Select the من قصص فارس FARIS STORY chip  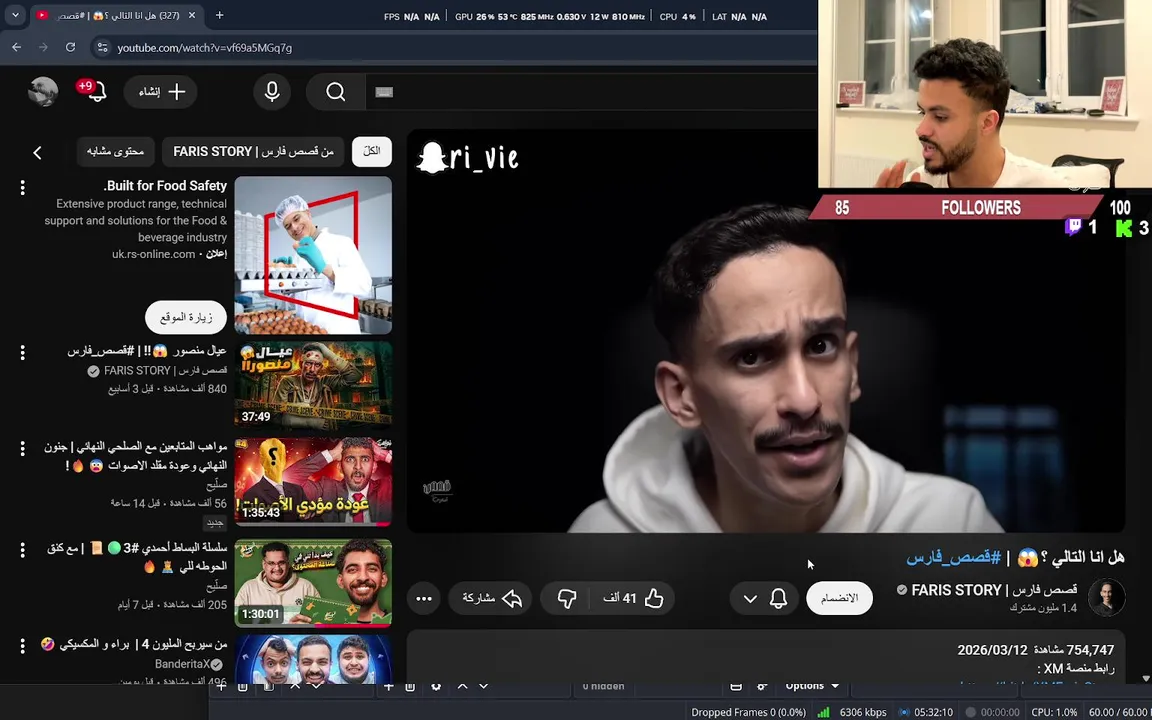(253, 151)
